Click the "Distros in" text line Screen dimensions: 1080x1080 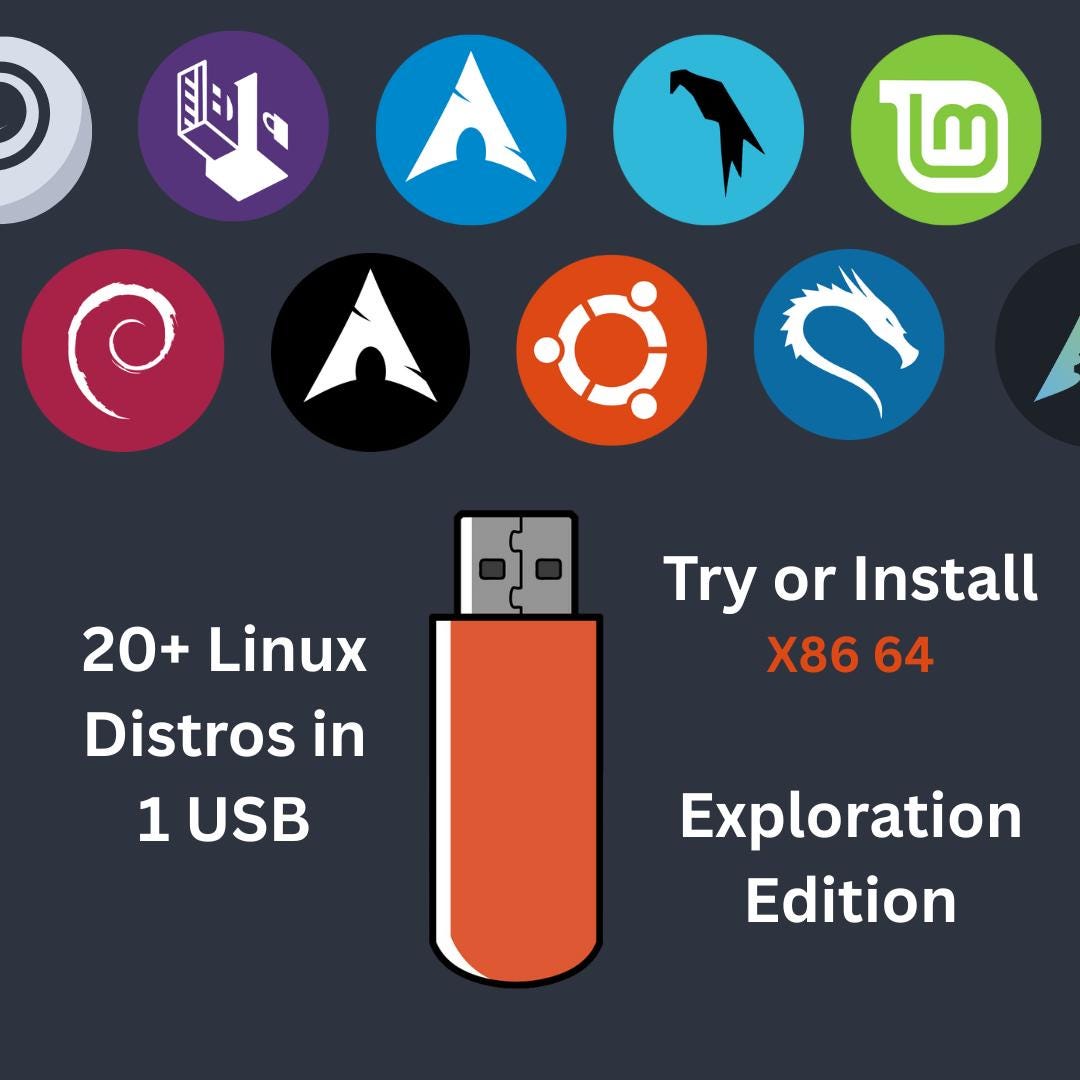(x=224, y=735)
